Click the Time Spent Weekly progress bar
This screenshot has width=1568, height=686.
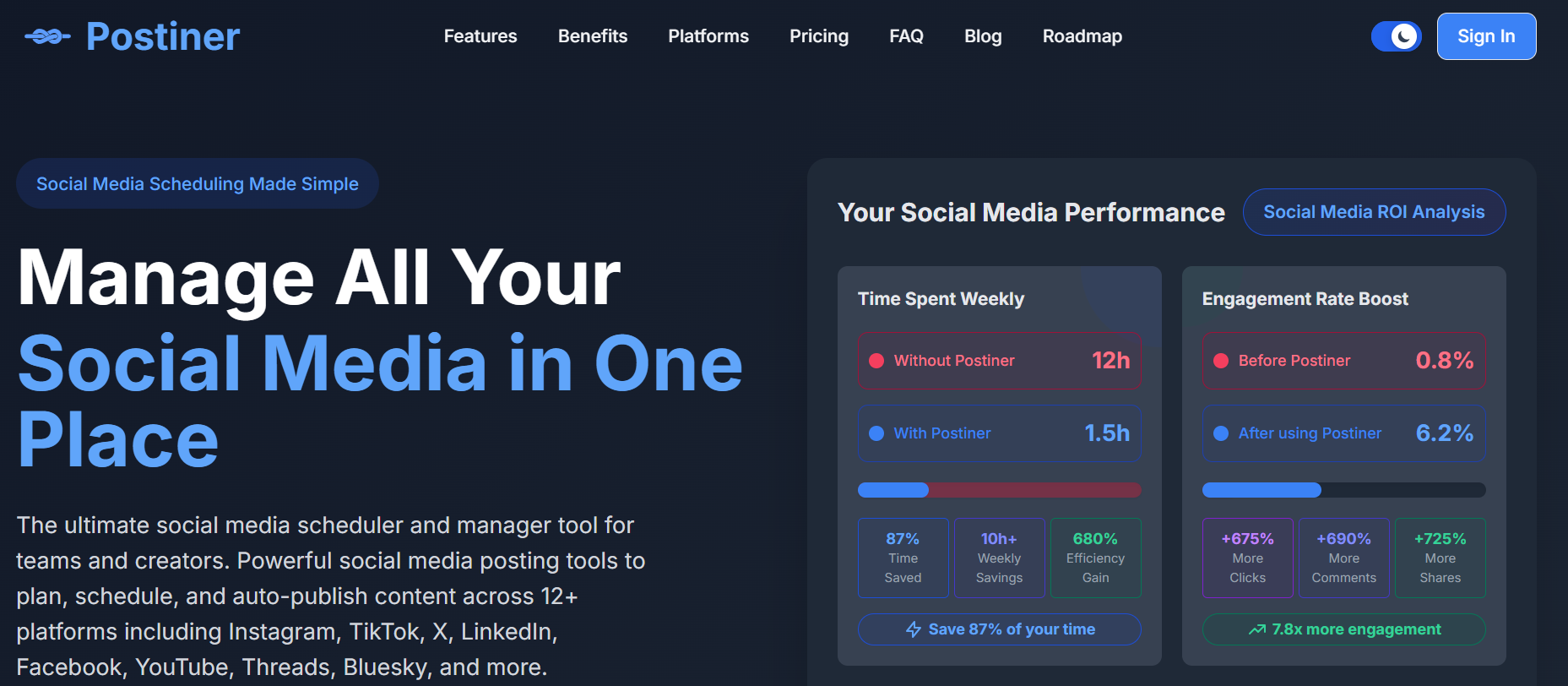click(x=999, y=490)
